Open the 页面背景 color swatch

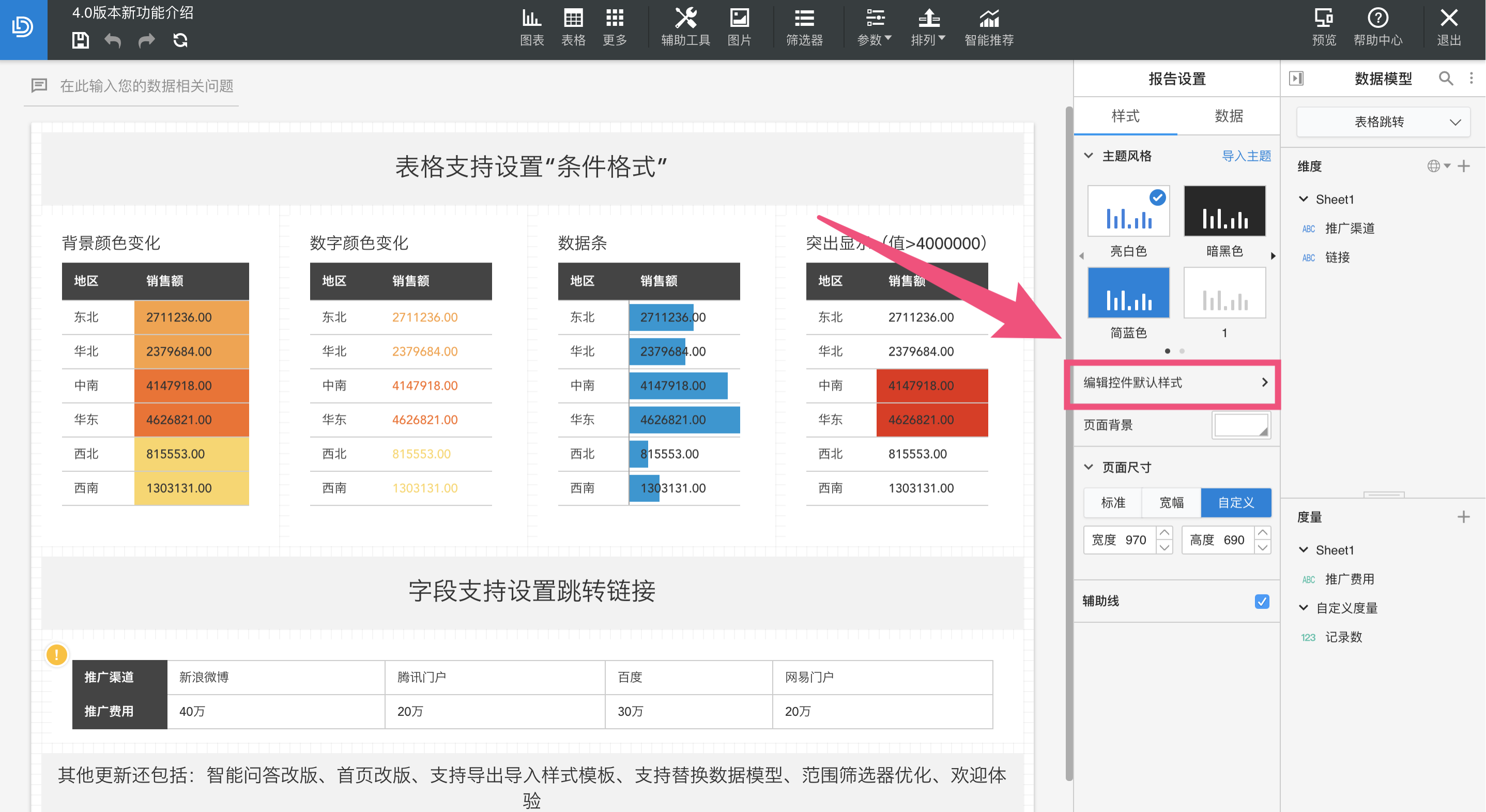click(1240, 425)
